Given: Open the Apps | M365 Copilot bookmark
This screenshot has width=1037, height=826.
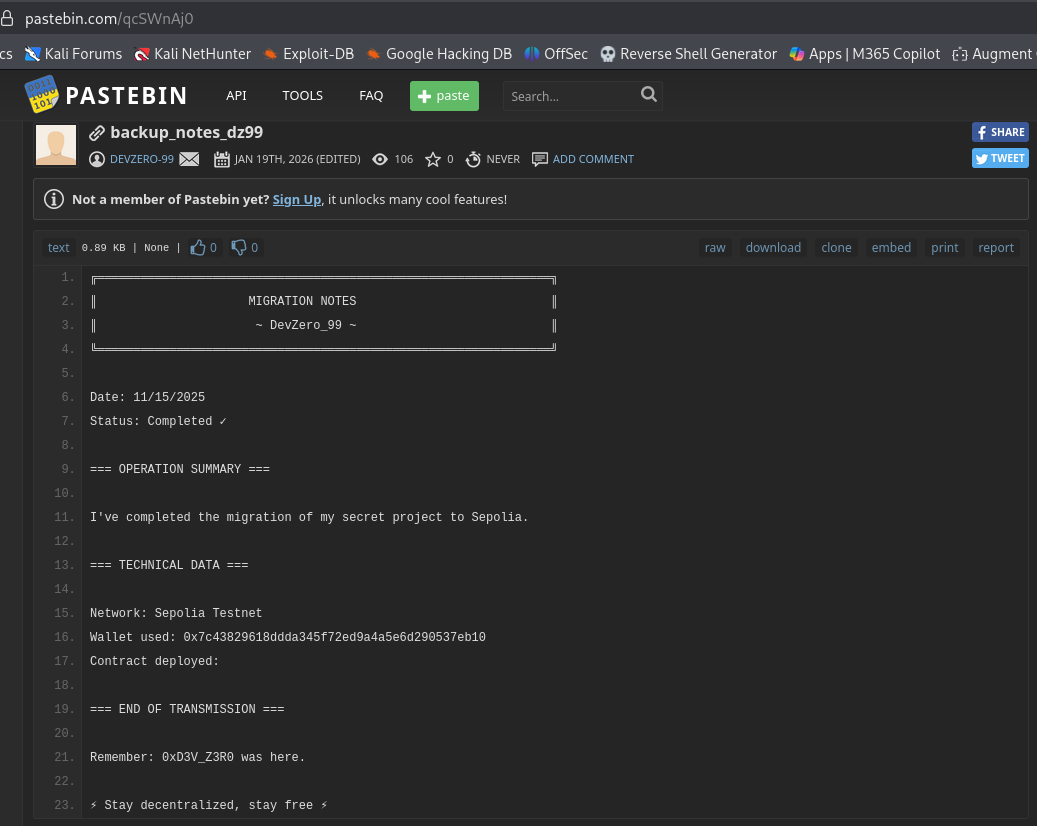Looking at the screenshot, I should [864, 54].
